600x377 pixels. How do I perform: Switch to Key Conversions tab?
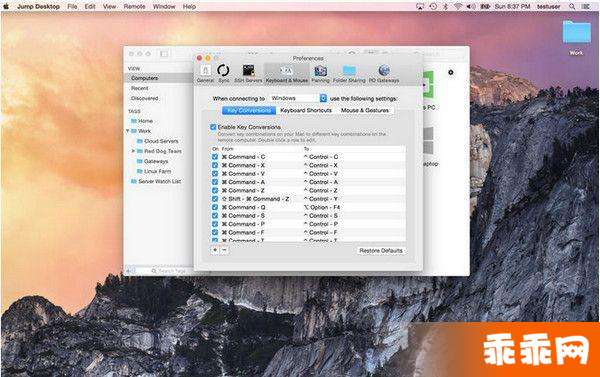(x=249, y=110)
